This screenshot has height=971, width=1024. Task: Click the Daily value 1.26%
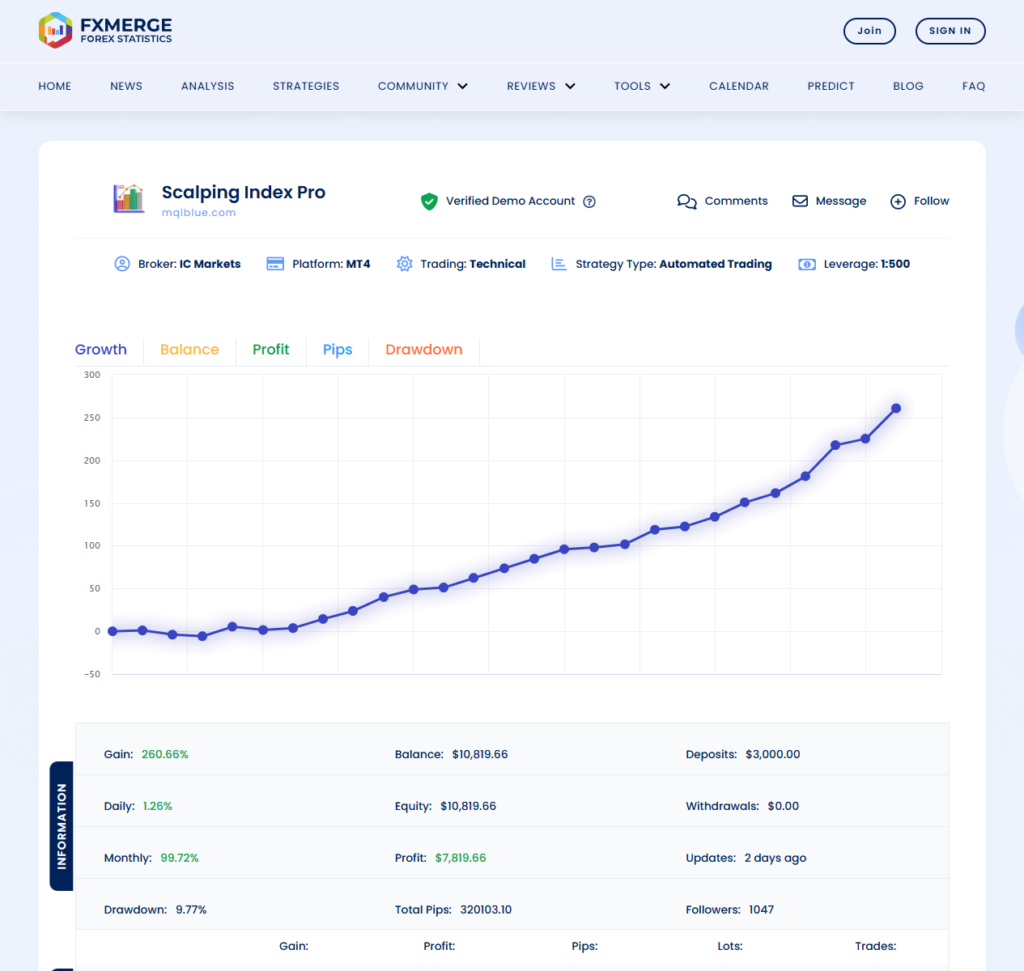157,806
